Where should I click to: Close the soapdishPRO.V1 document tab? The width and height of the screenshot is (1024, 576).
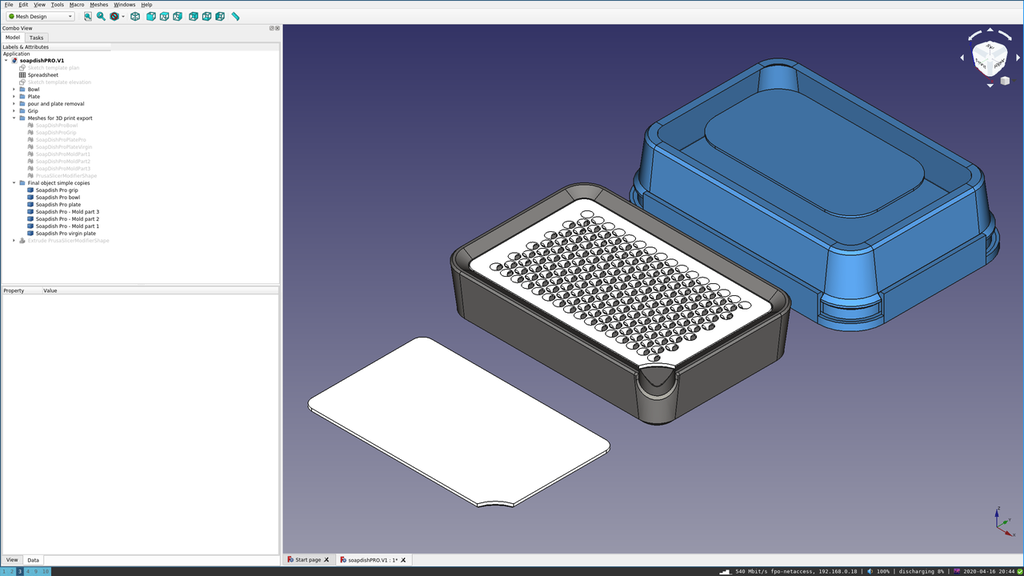click(403, 560)
